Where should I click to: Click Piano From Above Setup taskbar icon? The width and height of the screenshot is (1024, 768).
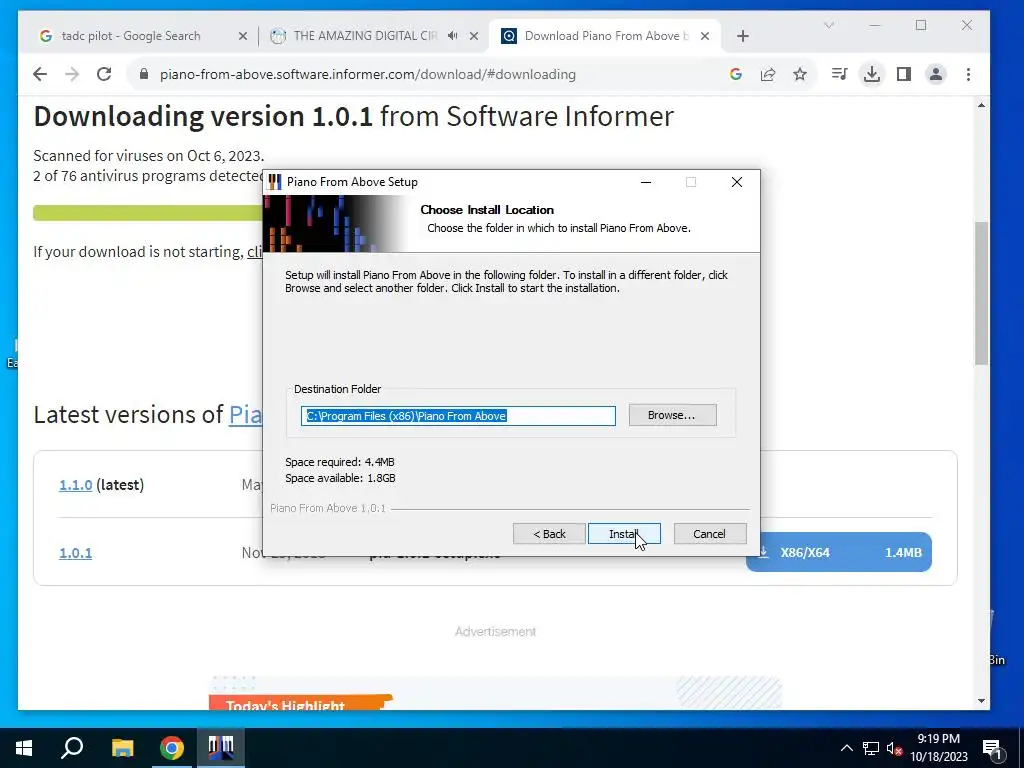coord(221,748)
